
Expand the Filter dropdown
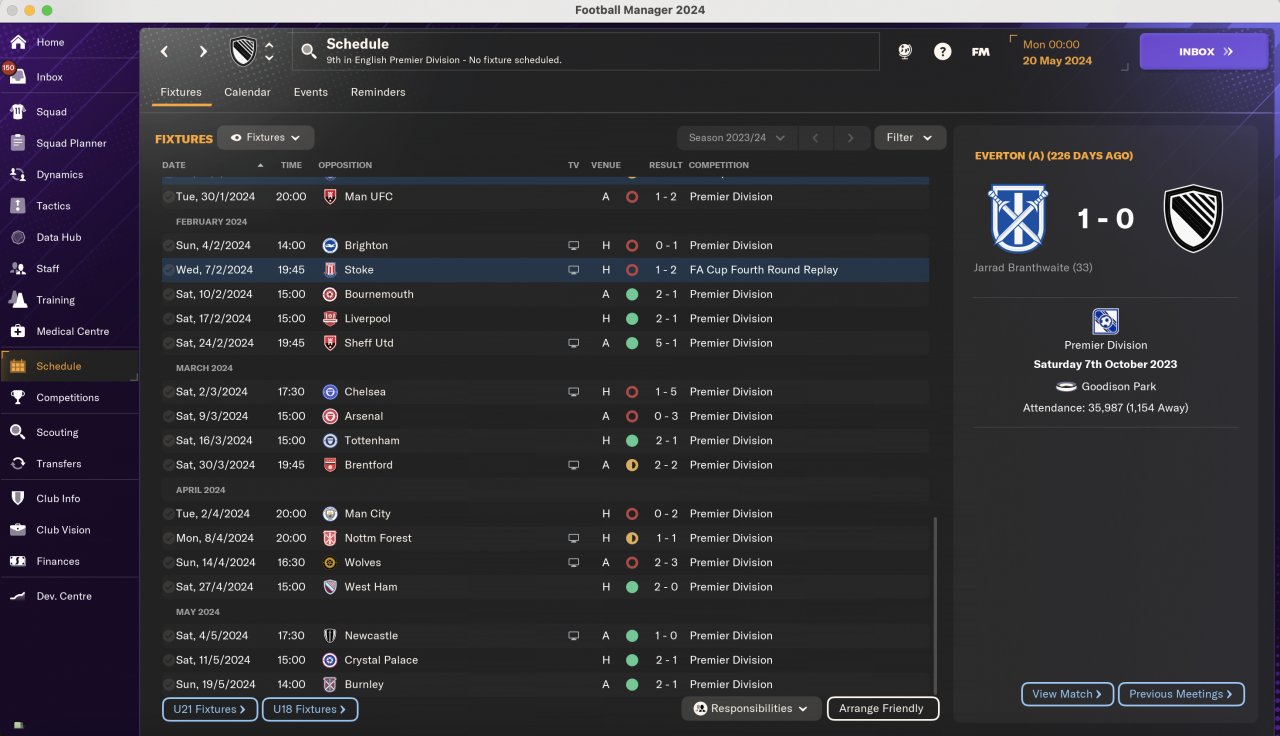tap(910, 137)
